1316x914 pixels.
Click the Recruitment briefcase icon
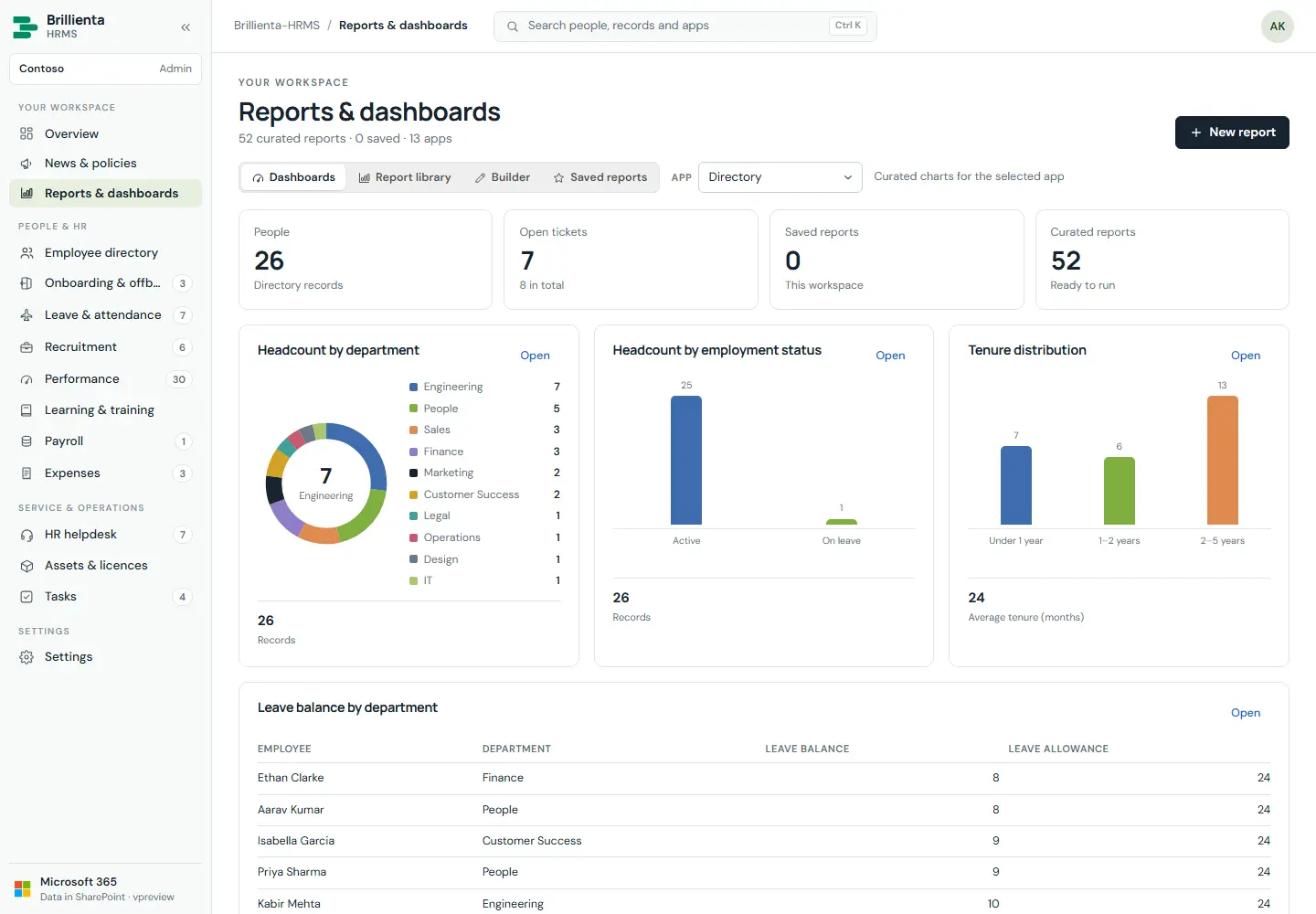click(x=27, y=347)
